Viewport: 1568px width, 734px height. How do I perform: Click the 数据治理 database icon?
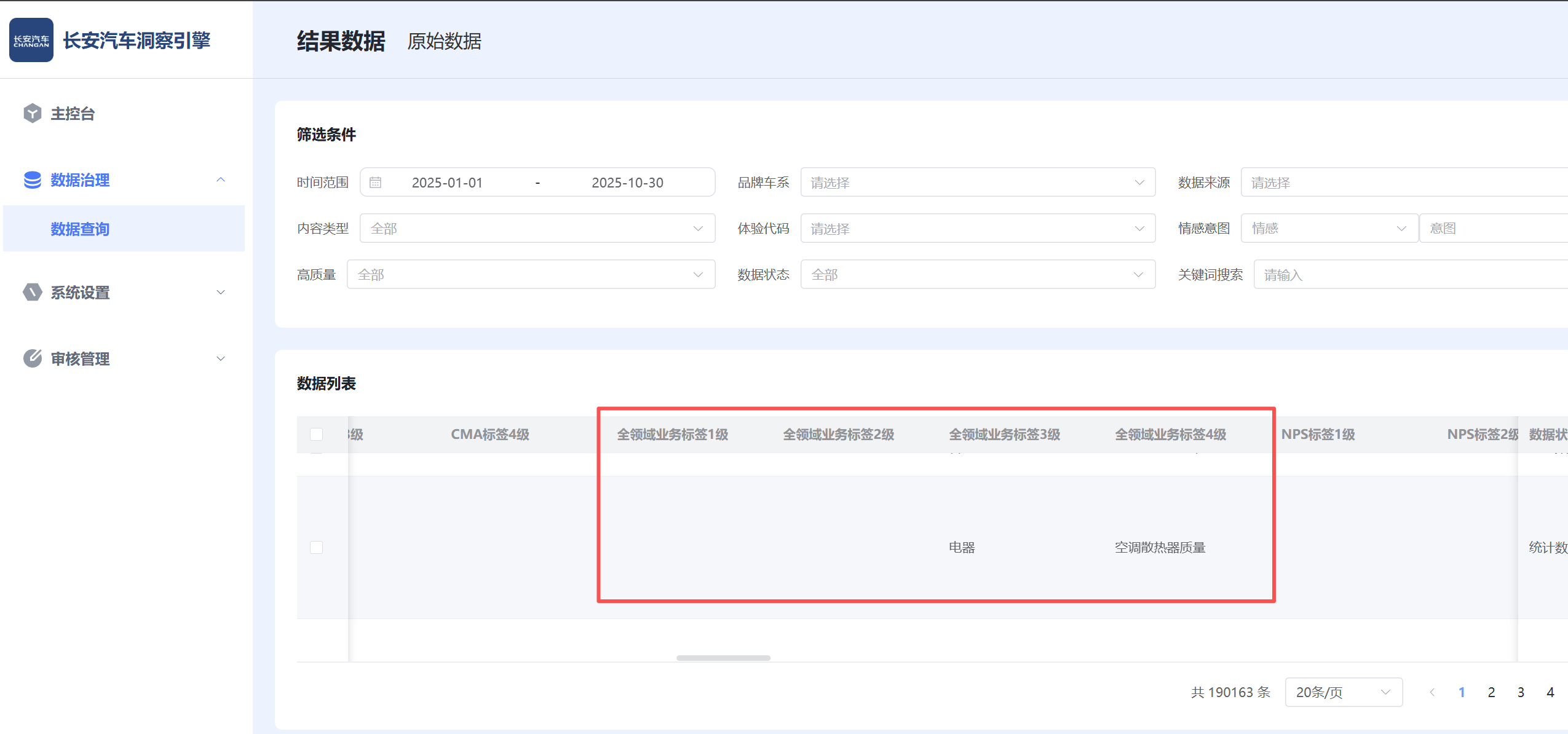coord(32,180)
